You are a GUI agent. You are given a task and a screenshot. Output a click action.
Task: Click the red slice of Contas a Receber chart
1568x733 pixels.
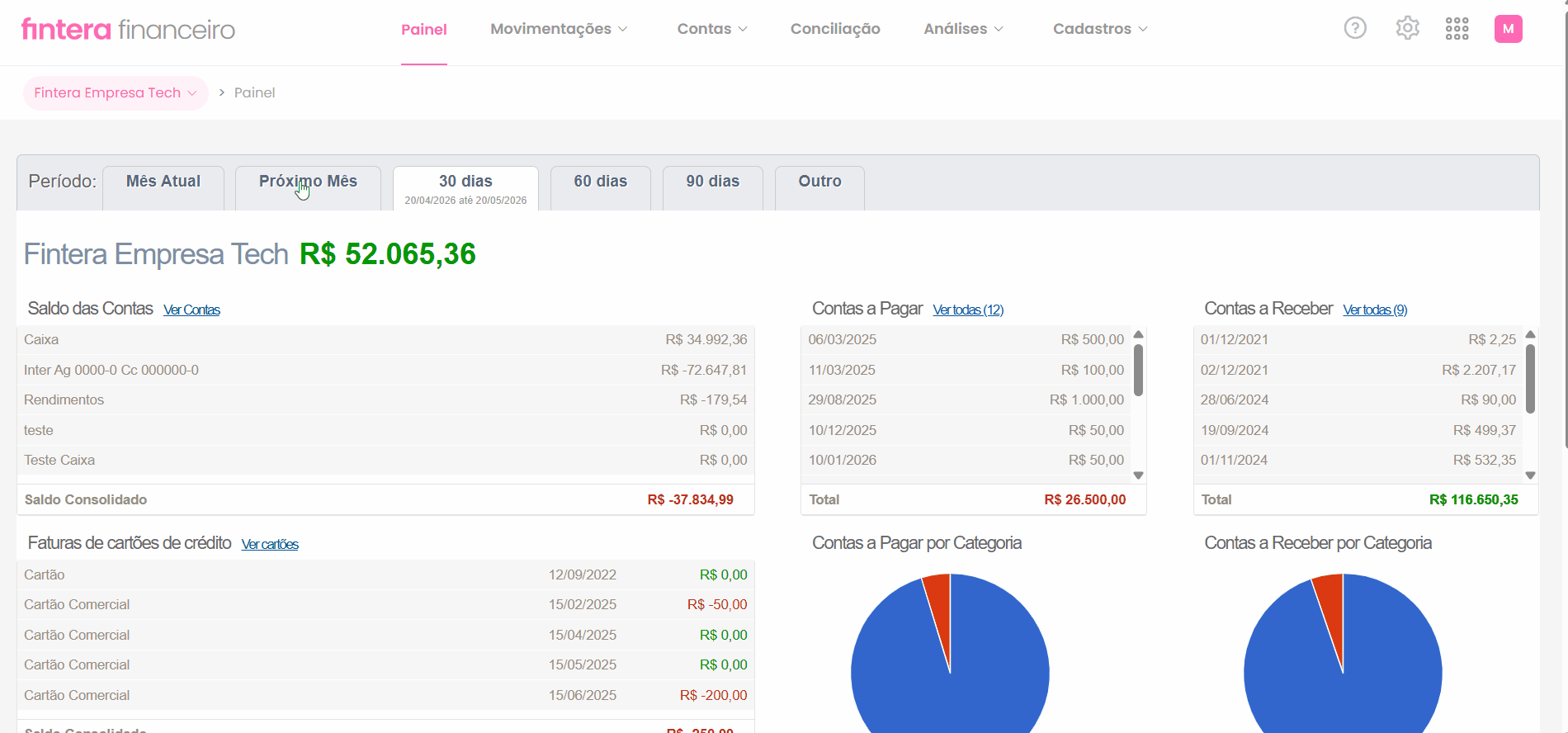[x=1332, y=611]
